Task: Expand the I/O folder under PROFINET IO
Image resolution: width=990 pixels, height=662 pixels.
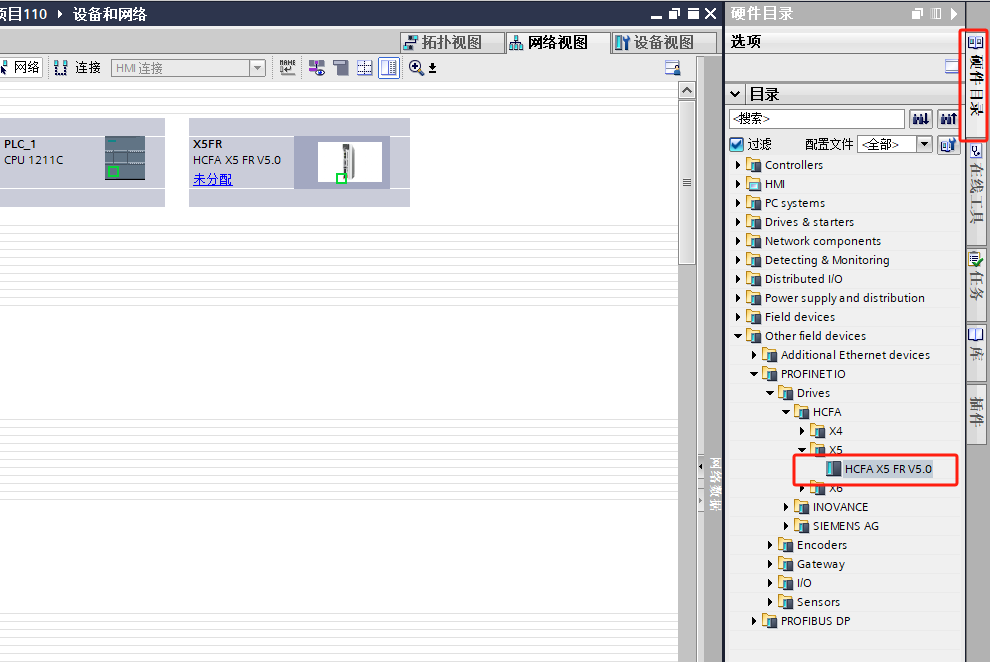Action: (x=770, y=582)
